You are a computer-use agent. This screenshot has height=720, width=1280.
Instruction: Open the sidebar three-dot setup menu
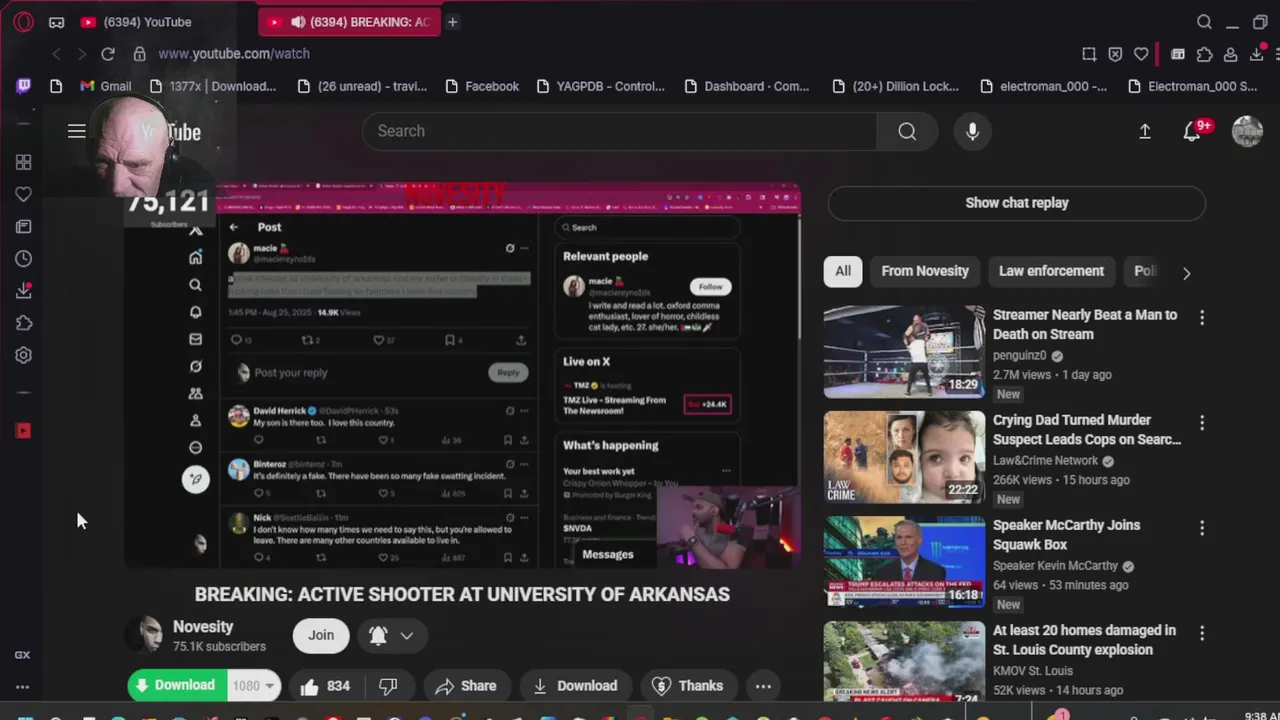(22, 687)
